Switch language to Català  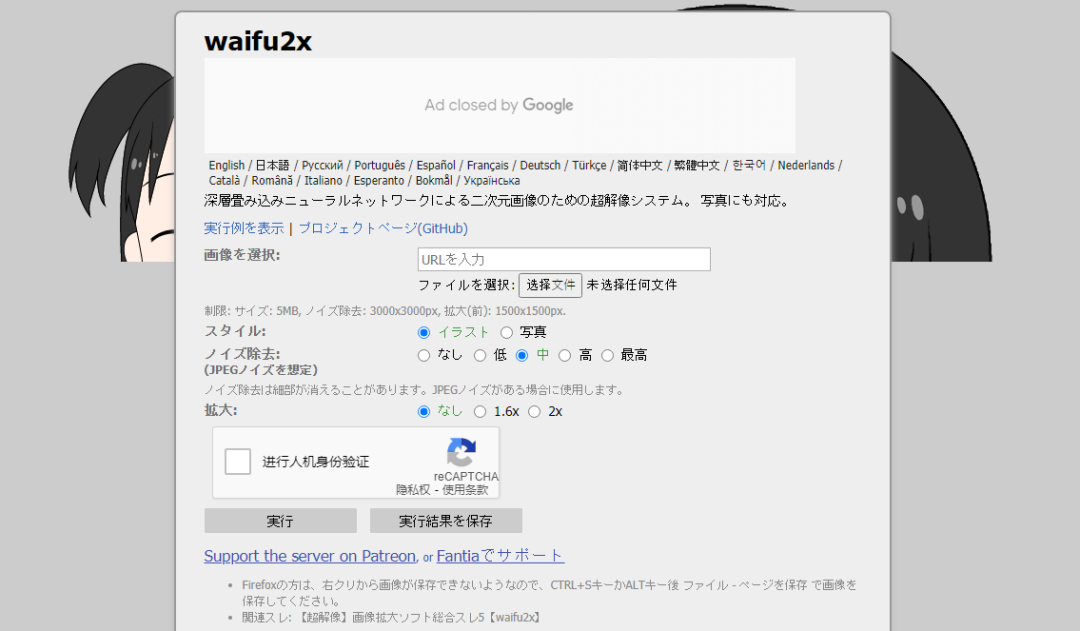225,180
